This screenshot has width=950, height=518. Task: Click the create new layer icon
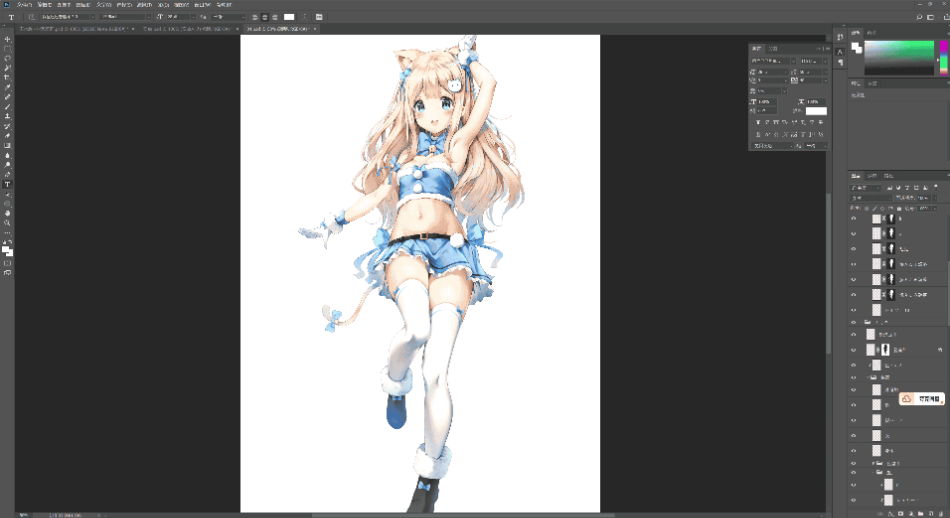pos(931,513)
